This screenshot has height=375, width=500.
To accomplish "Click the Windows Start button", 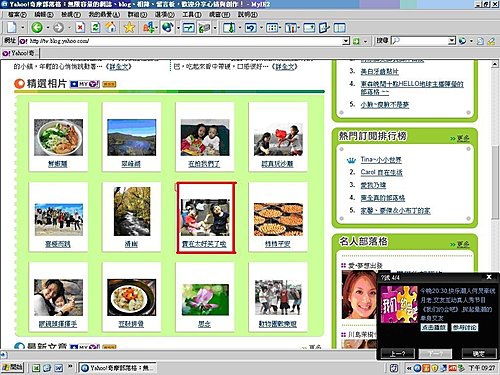I will [x=12, y=368].
